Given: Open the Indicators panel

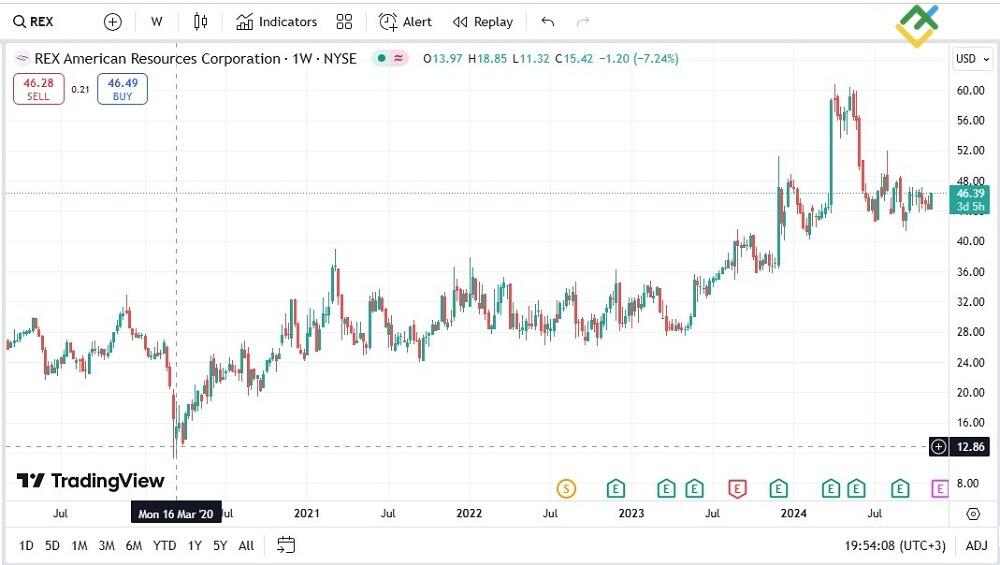Looking at the screenshot, I should (x=276, y=22).
